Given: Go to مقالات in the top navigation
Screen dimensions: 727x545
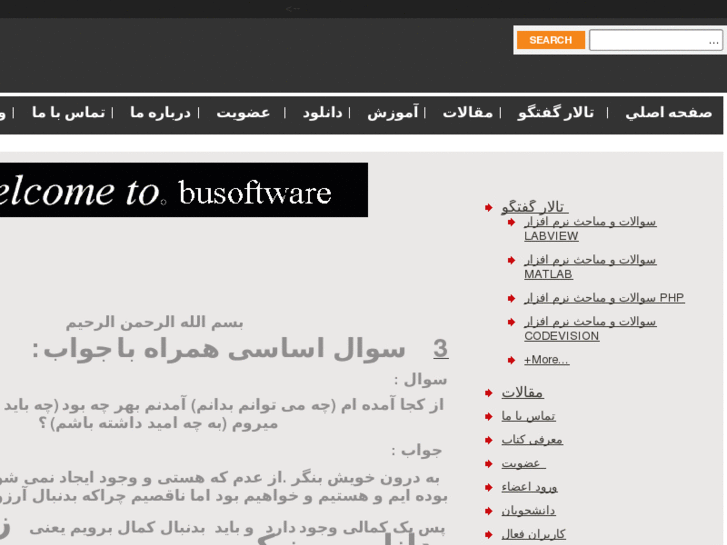Looking at the screenshot, I should (468, 113).
